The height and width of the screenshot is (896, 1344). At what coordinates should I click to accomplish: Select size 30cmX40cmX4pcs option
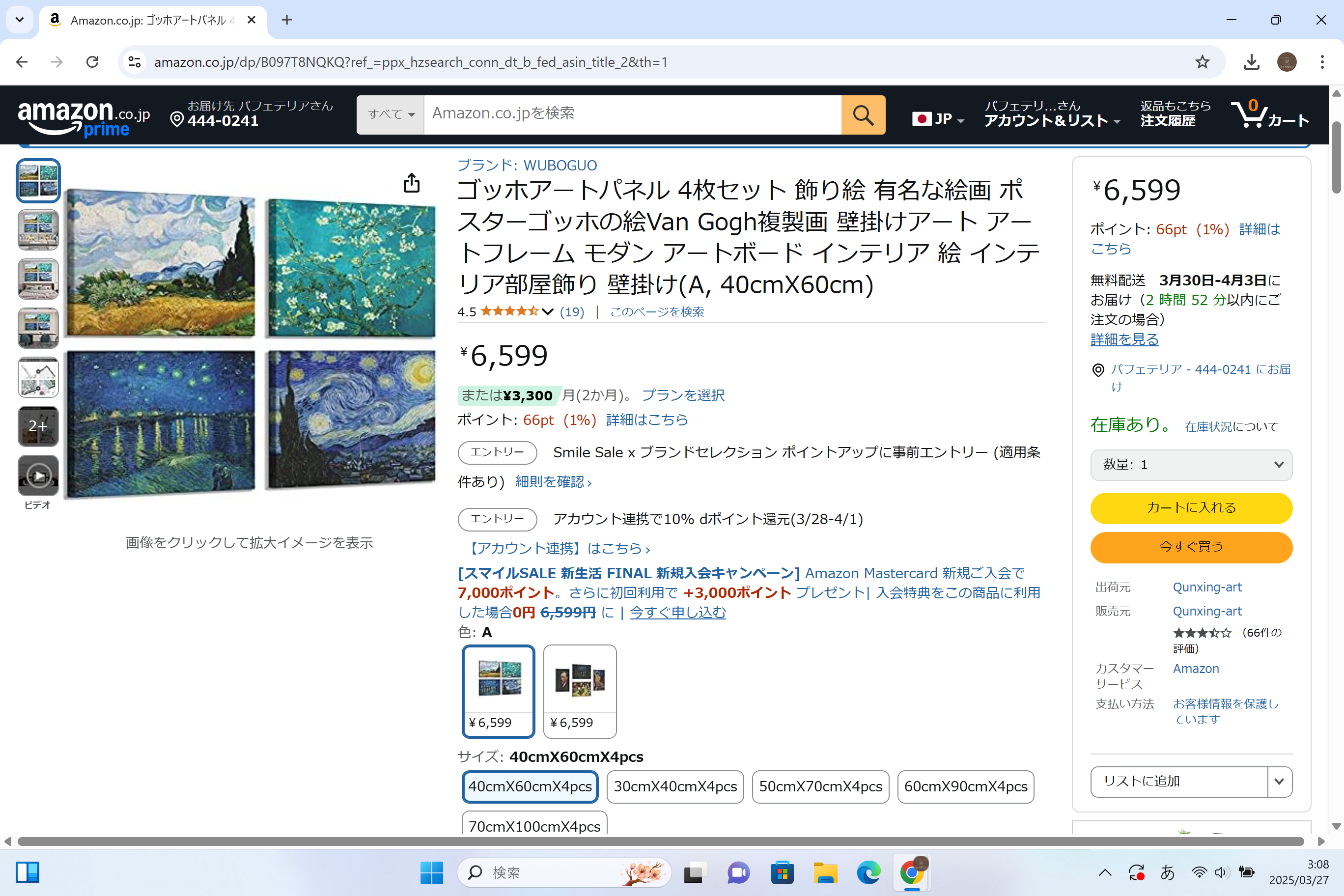[x=675, y=786]
